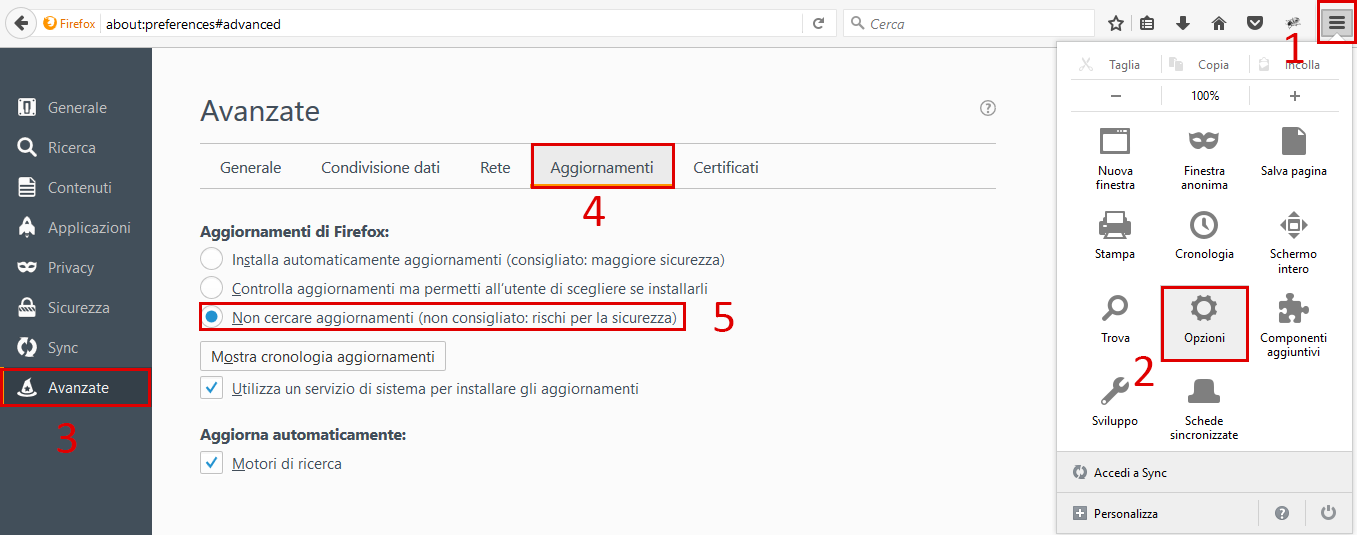Switch to Condivisione dati tab
The image size is (1357, 535).
[380, 167]
